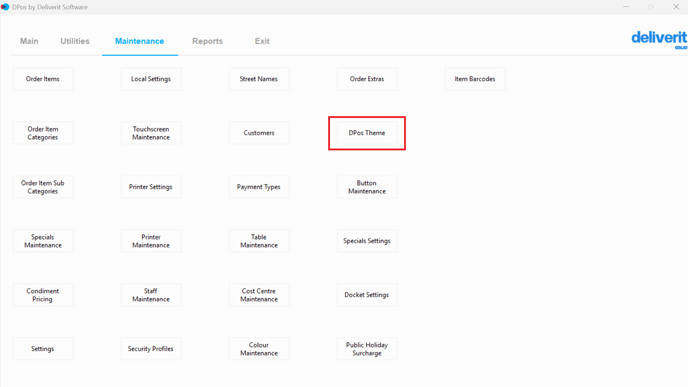Open Local Settings

pos(151,79)
